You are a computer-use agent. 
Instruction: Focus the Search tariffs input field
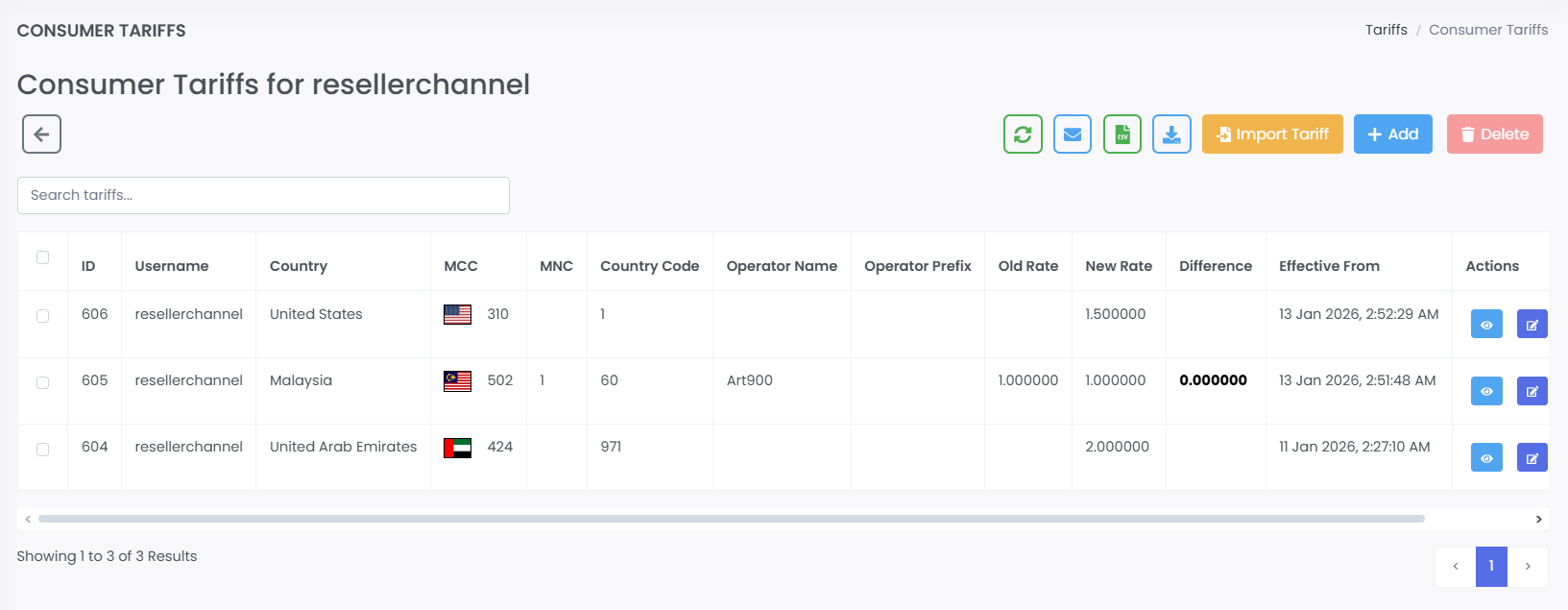263,195
